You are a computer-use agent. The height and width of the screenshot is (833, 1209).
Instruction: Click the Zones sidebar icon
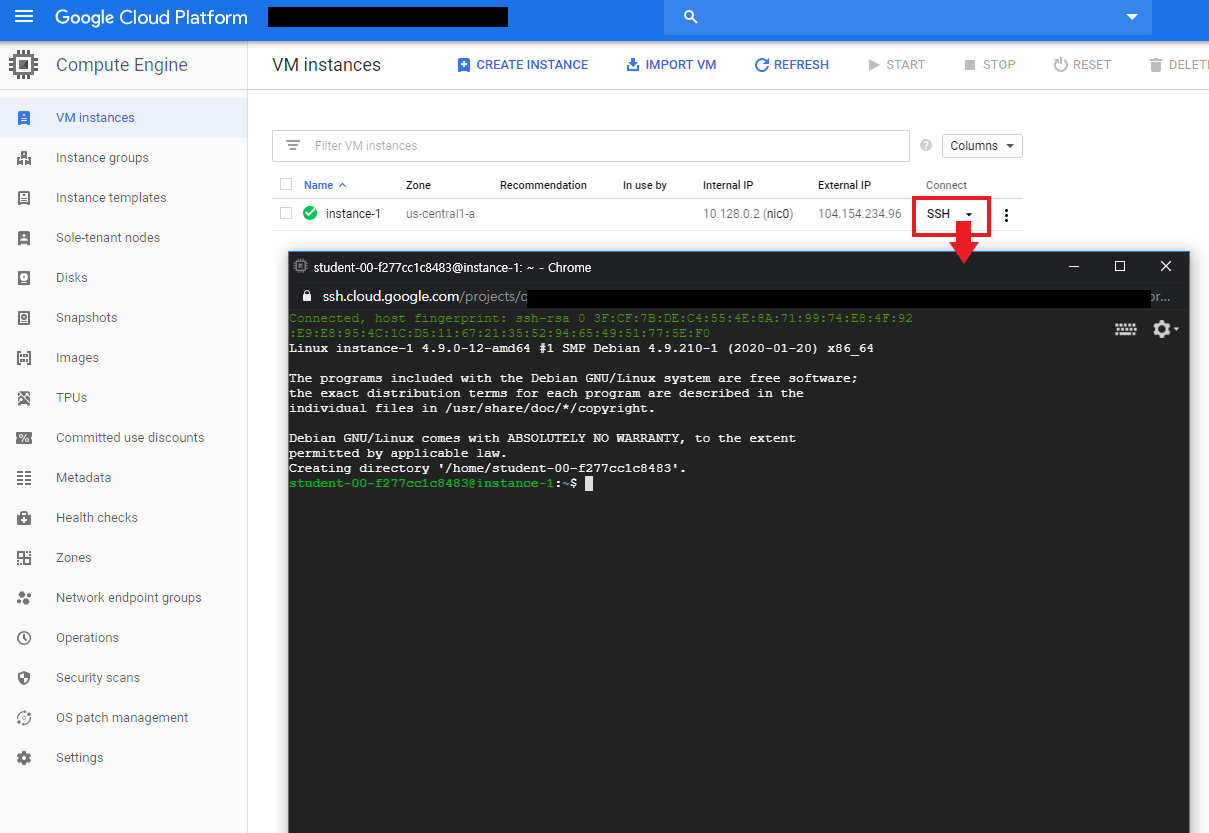pyautogui.click(x=24, y=558)
